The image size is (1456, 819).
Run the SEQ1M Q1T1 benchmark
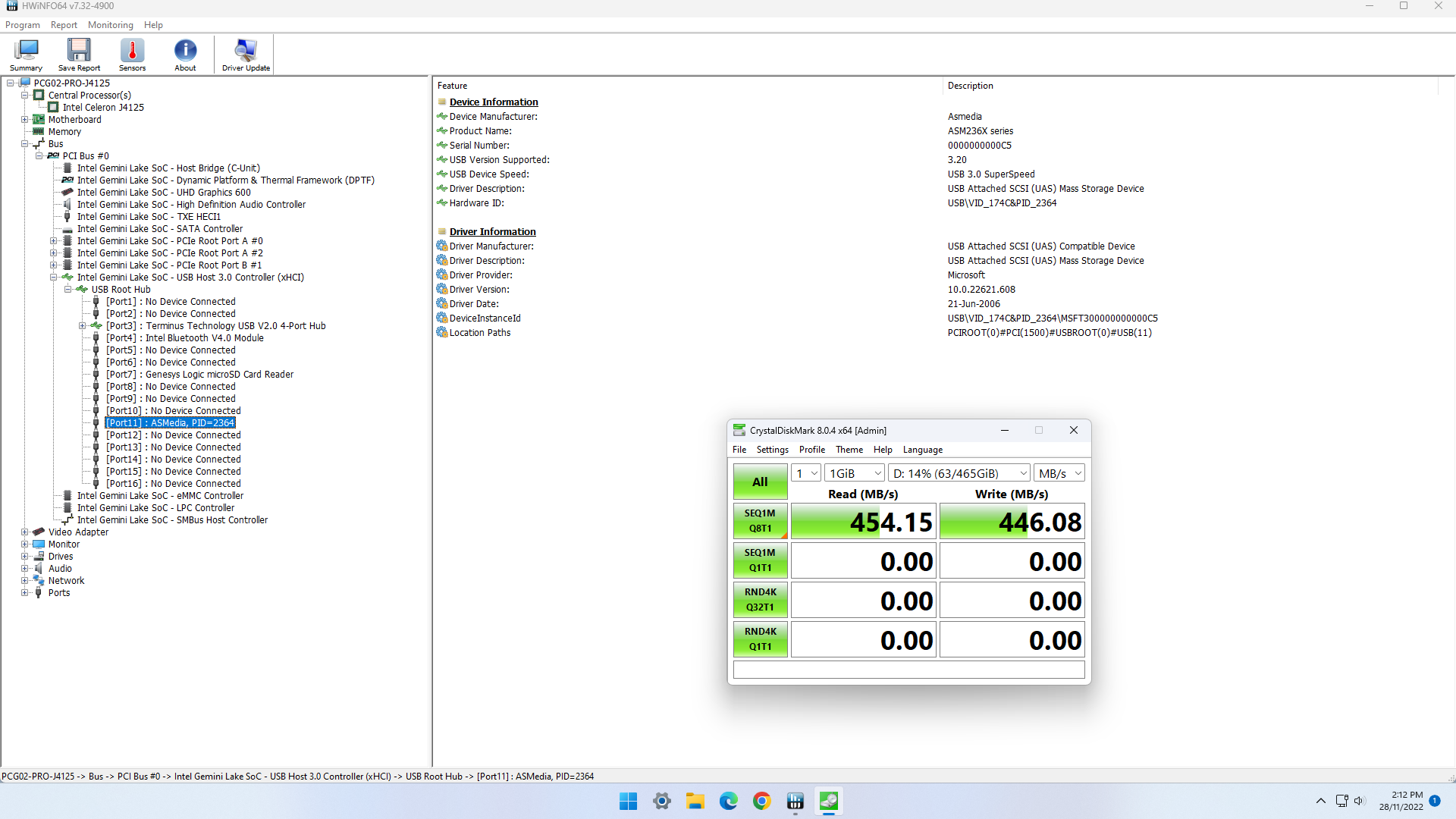coord(760,560)
